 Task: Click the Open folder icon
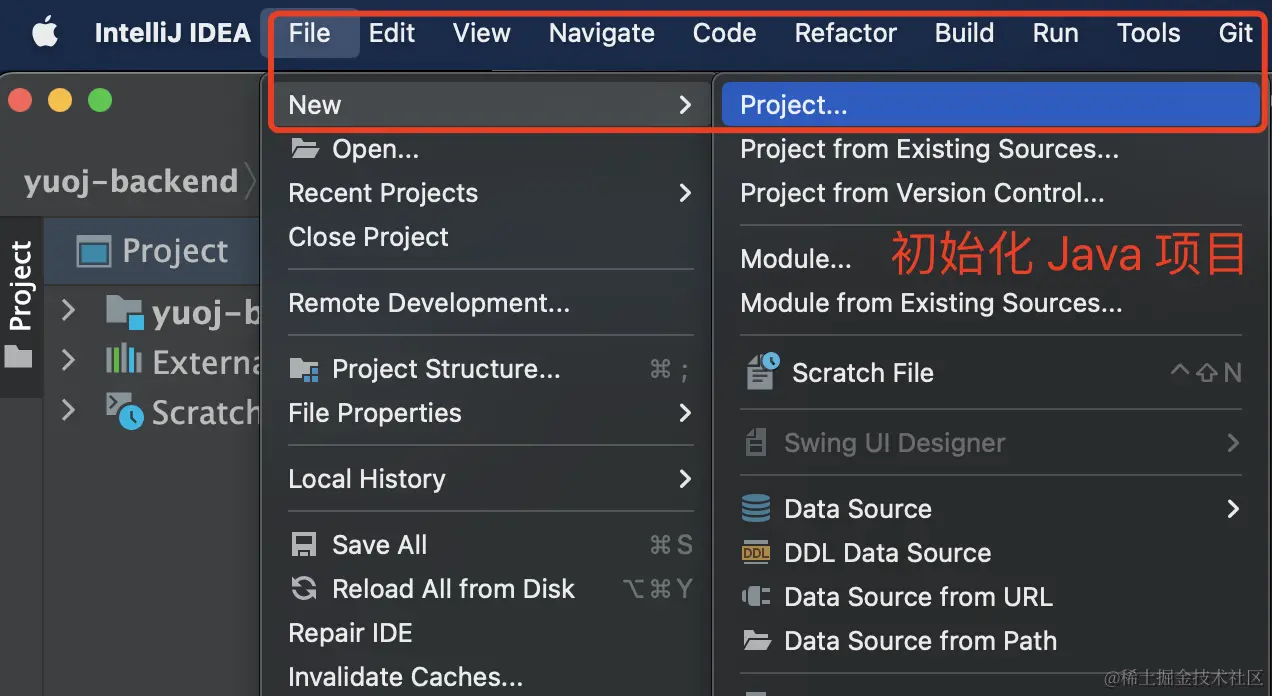(x=304, y=149)
